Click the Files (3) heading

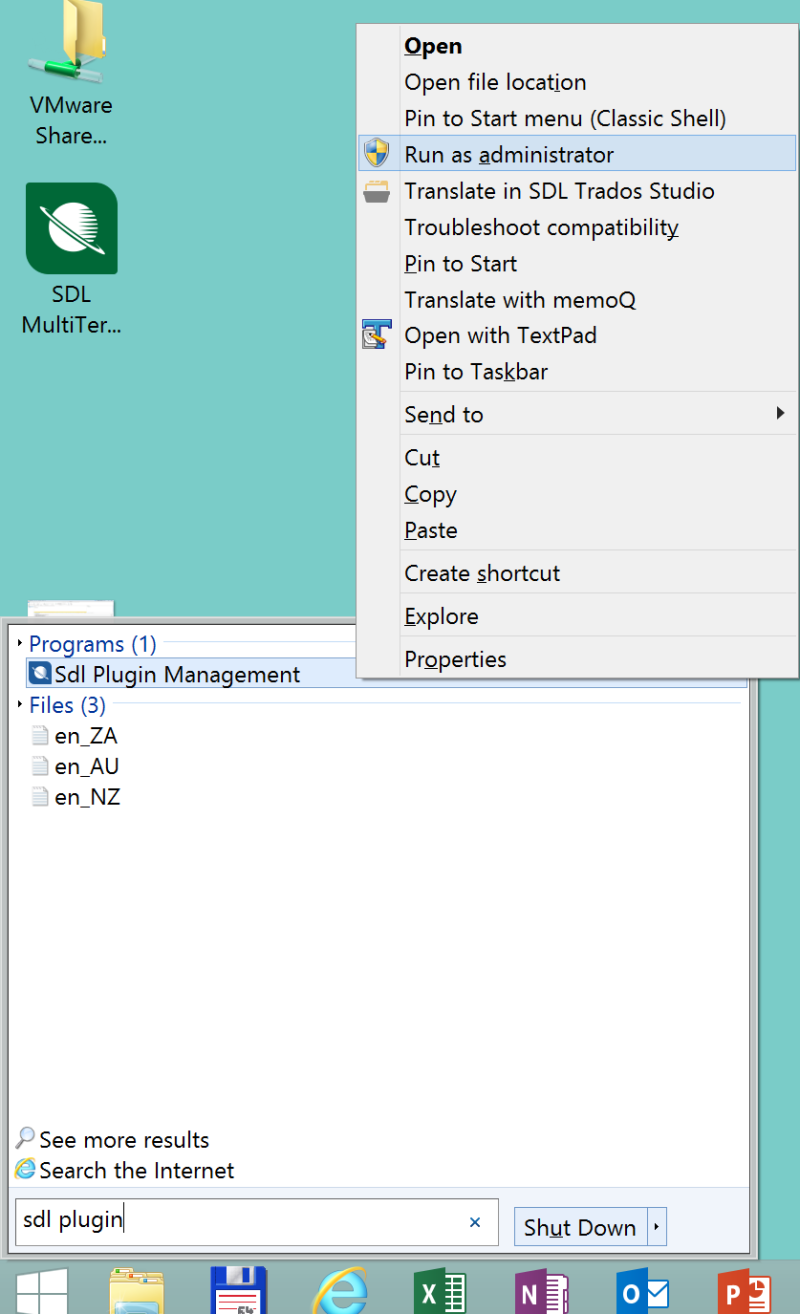pos(67,705)
